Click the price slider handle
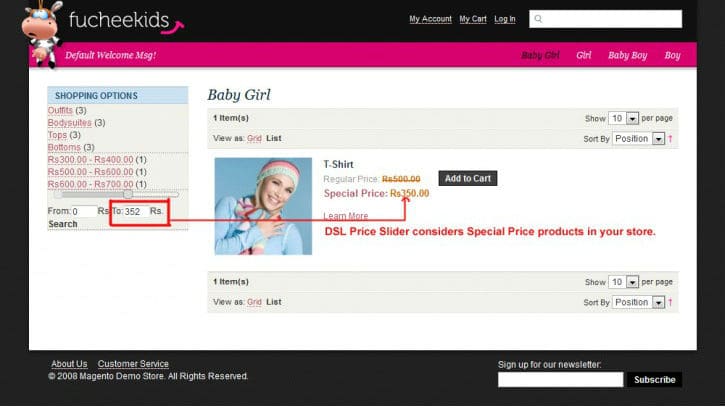The width and height of the screenshot is (725, 409). [128, 195]
